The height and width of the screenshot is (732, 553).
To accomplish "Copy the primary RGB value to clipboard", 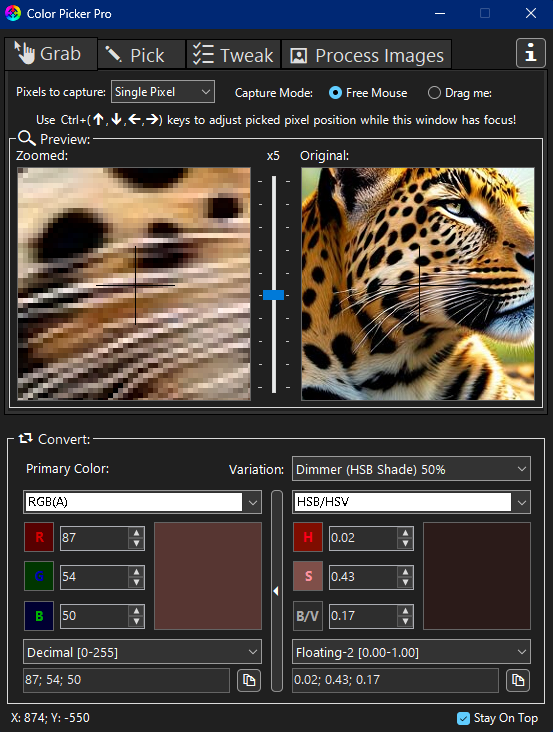I will 249,680.
